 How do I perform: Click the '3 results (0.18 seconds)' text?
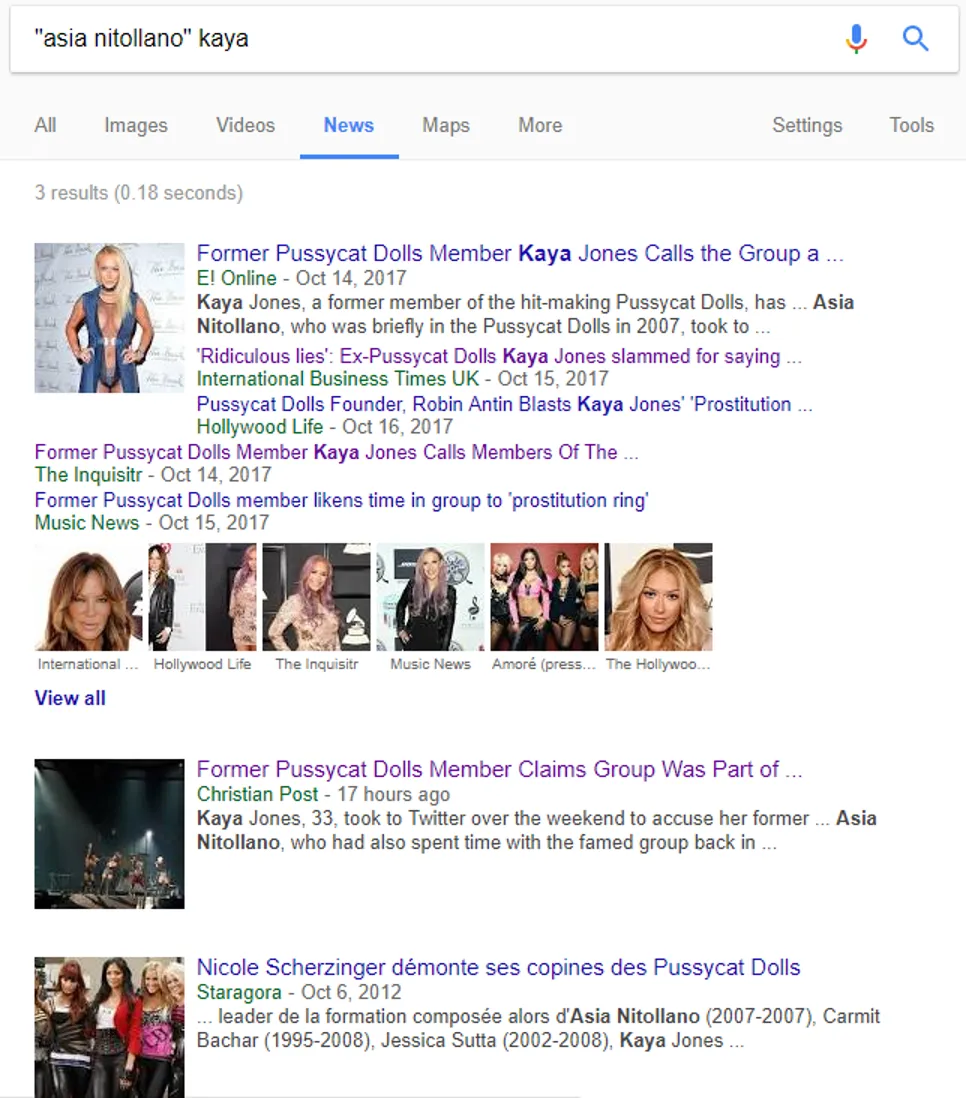139,193
